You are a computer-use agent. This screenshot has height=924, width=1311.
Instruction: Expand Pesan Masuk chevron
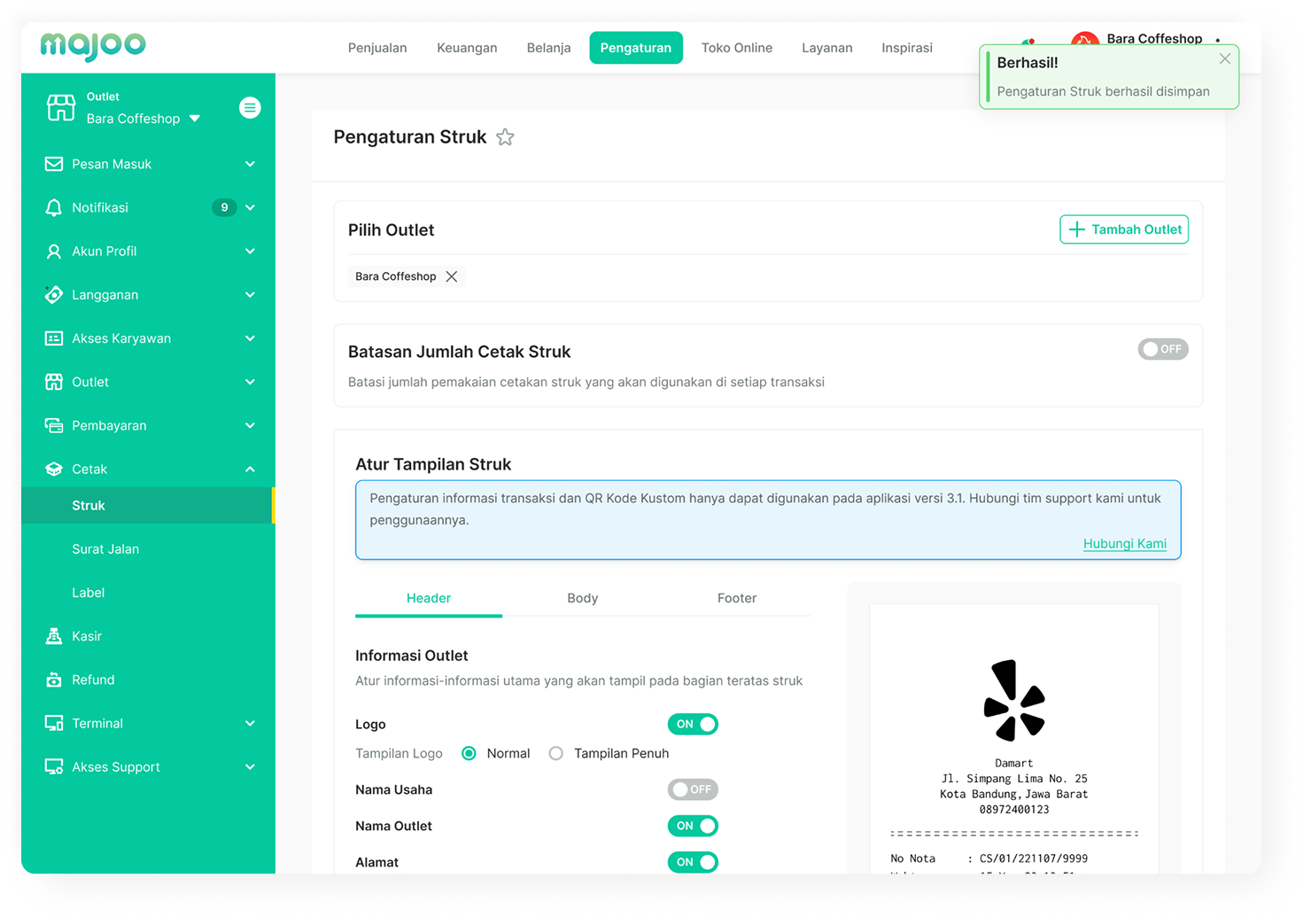coord(250,164)
